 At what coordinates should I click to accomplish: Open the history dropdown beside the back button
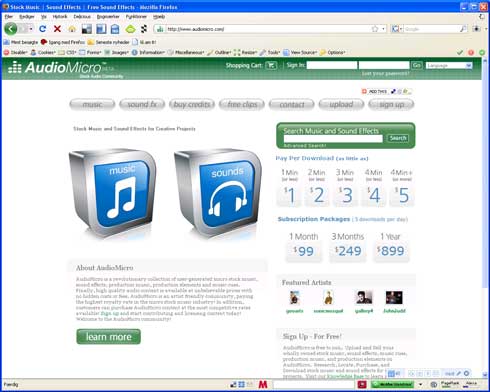[x=31, y=29]
